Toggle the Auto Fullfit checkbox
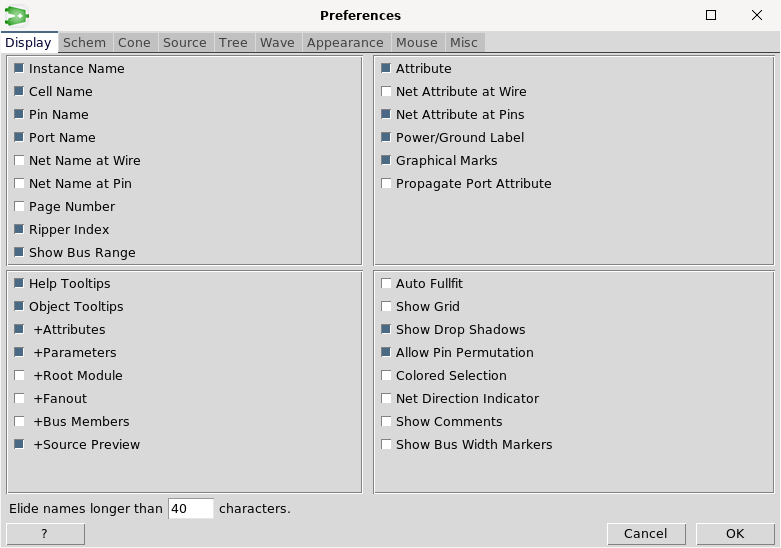The image size is (781, 548). [x=387, y=284]
